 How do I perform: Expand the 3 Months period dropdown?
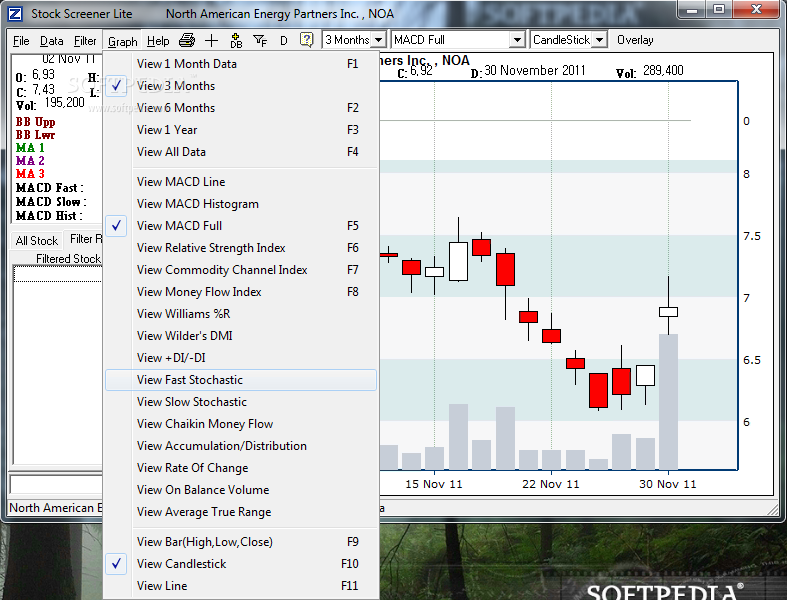tap(379, 40)
